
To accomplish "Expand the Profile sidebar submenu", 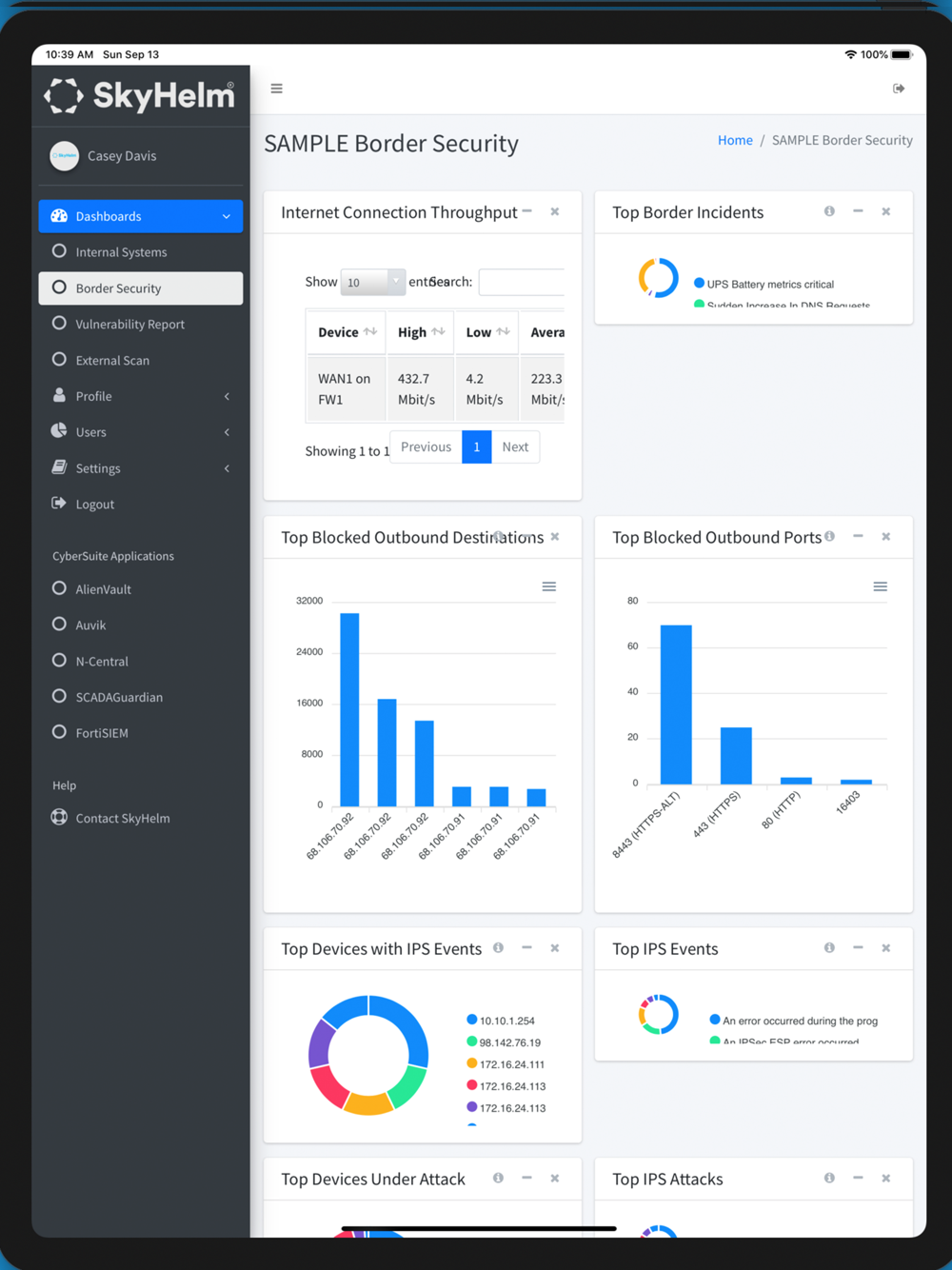I will point(141,396).
